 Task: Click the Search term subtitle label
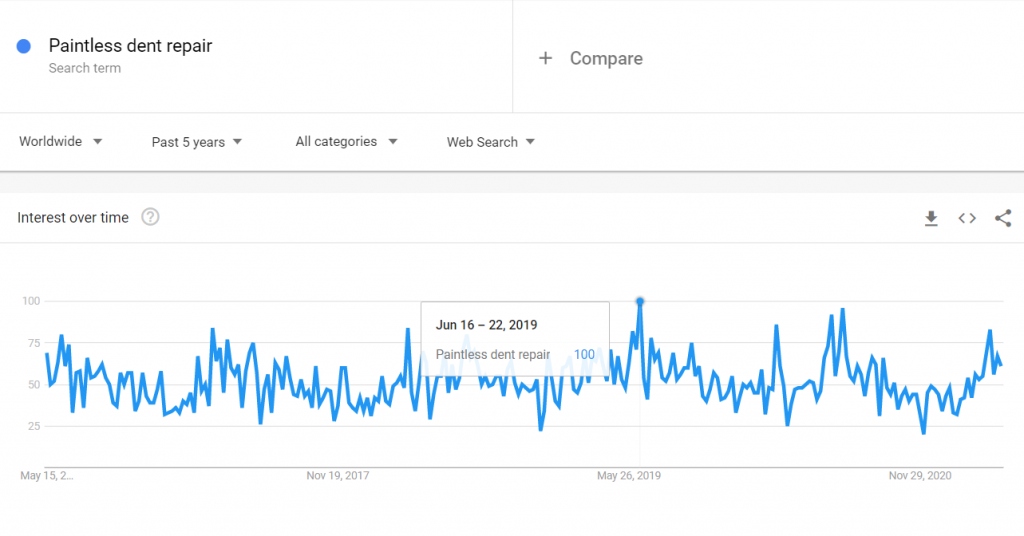point(85,68)
